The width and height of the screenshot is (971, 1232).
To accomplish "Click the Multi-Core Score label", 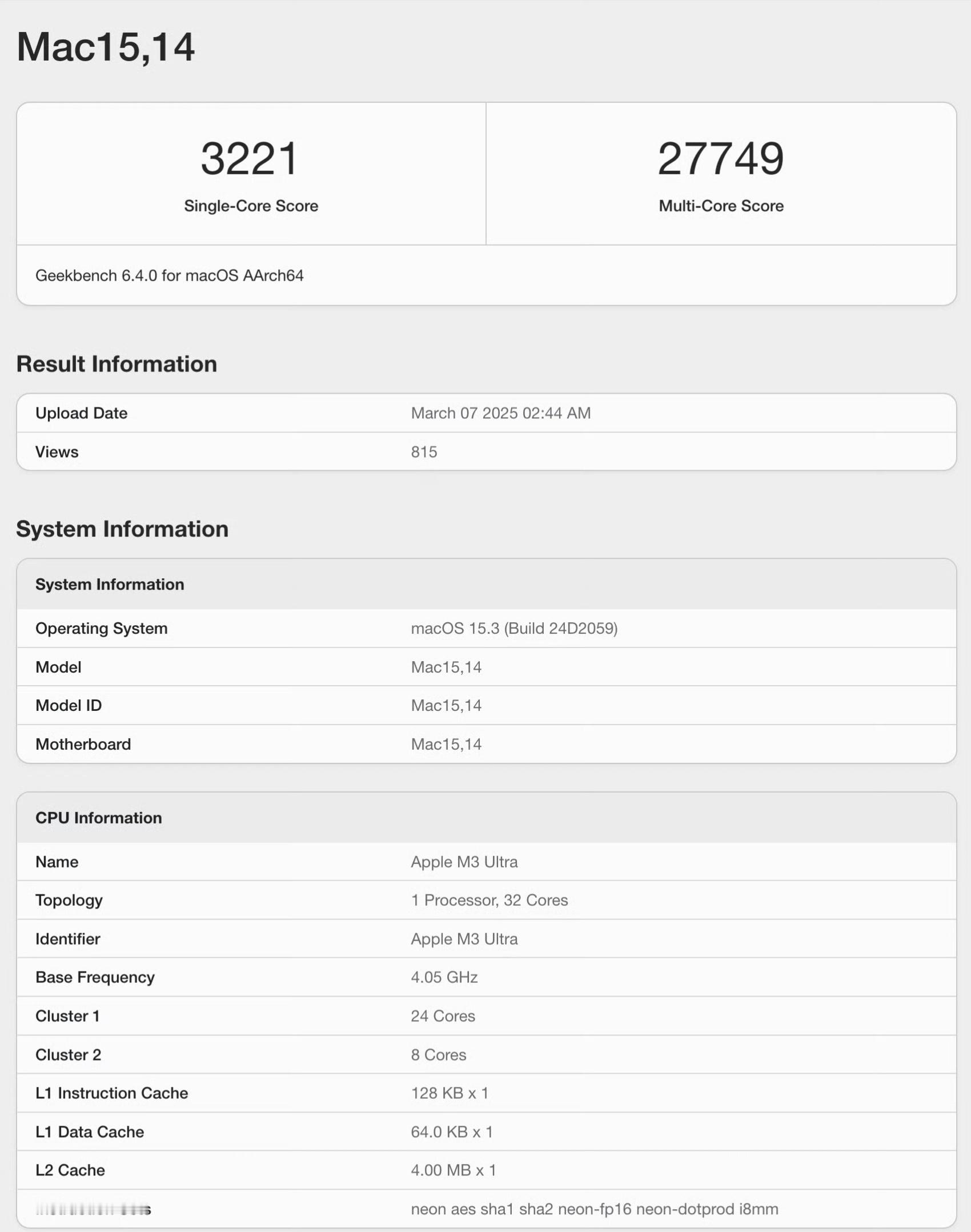I will point(721,206).
